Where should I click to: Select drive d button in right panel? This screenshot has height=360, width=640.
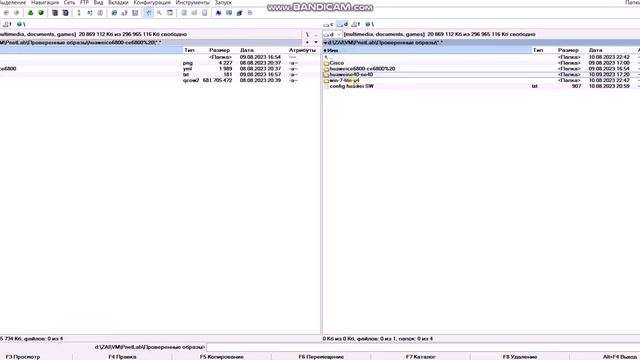tap(342, 24)
